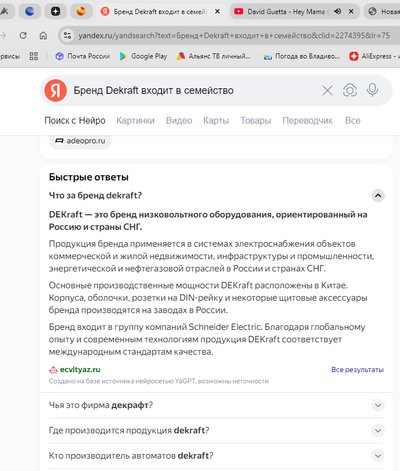The image size is (400, 471).
Task: Select the Видео search tab
Action: click(179, 120)
